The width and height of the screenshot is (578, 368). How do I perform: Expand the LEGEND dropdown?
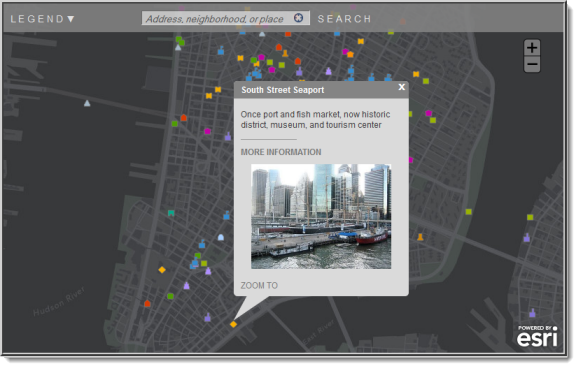click(x=42, y=19)
